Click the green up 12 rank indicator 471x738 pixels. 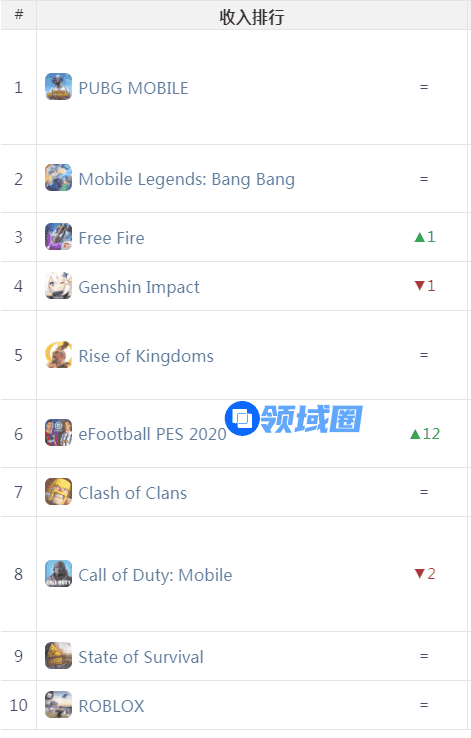tap(425, 433)
